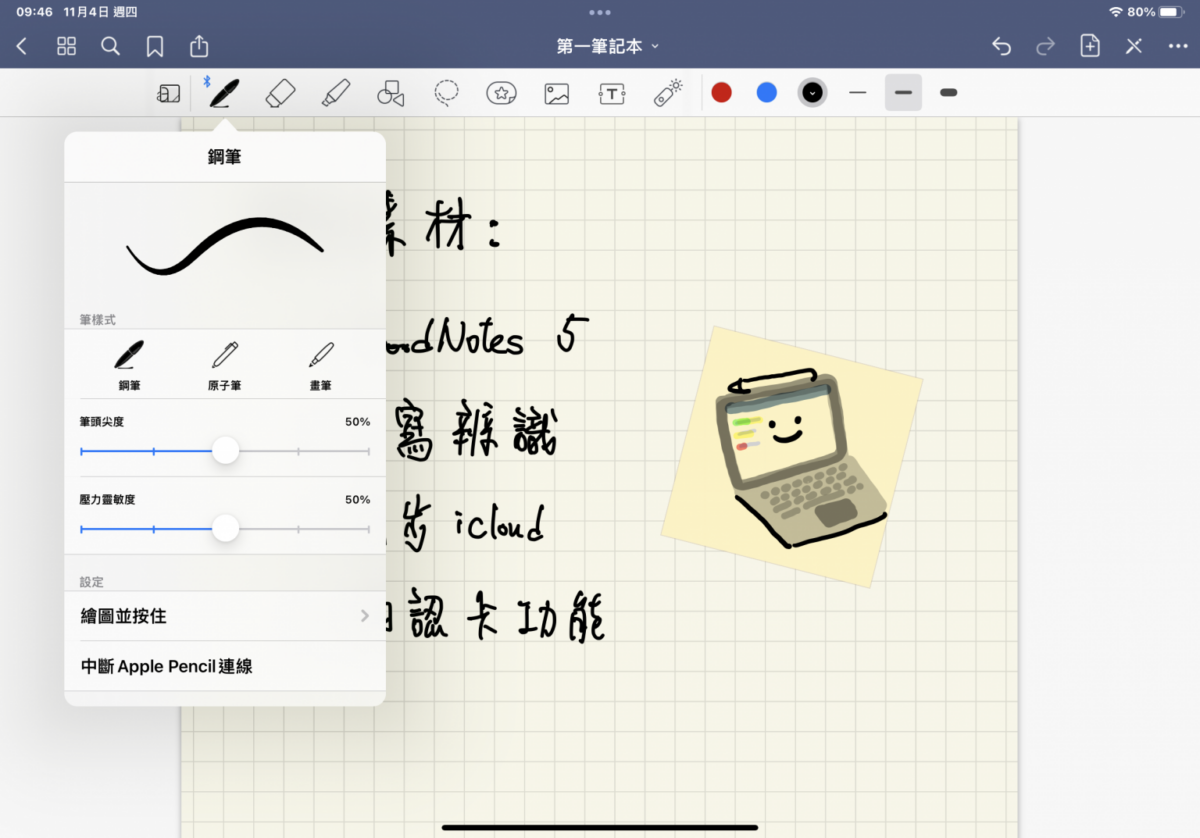
Task: Click the 筆頭尖度 slider handle
Action: (x=226, y=451)
